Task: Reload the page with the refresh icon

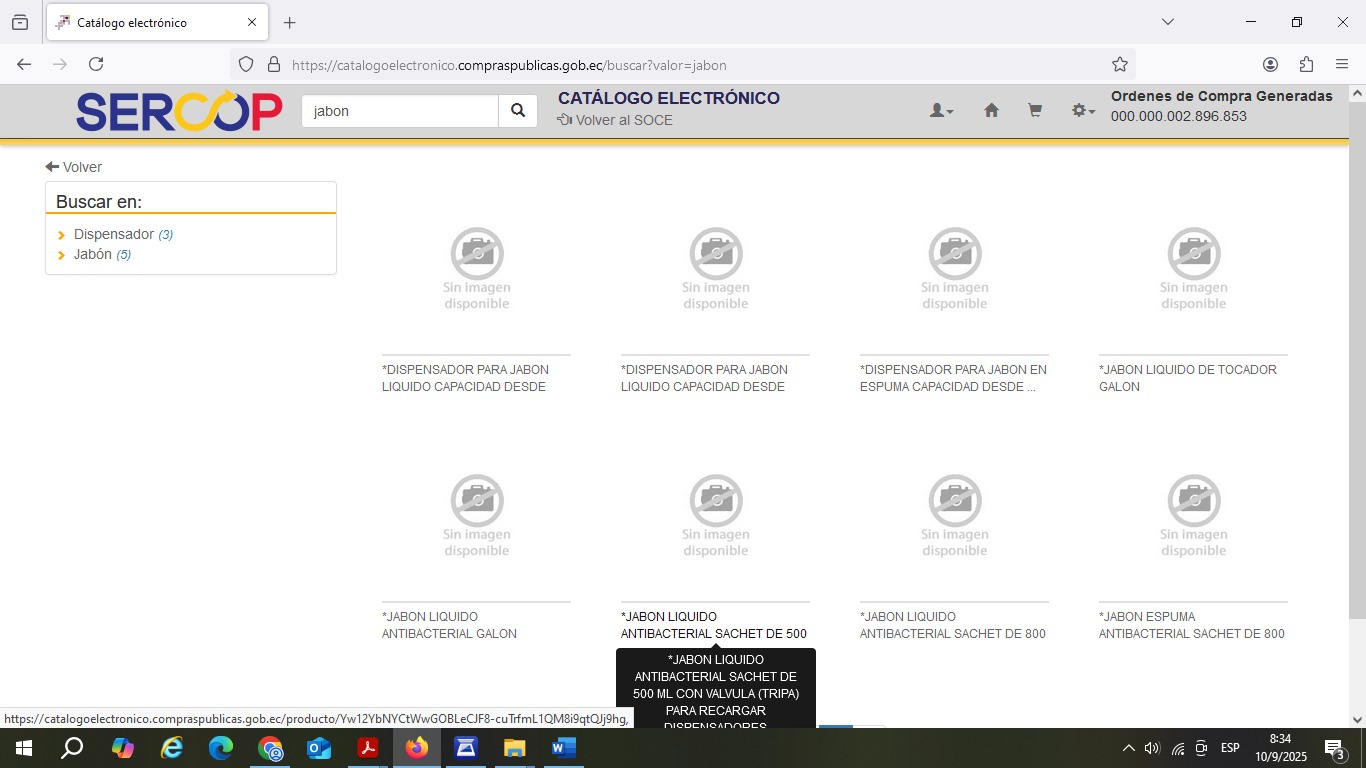Action: pyautogui.click(x=96, y=64)
